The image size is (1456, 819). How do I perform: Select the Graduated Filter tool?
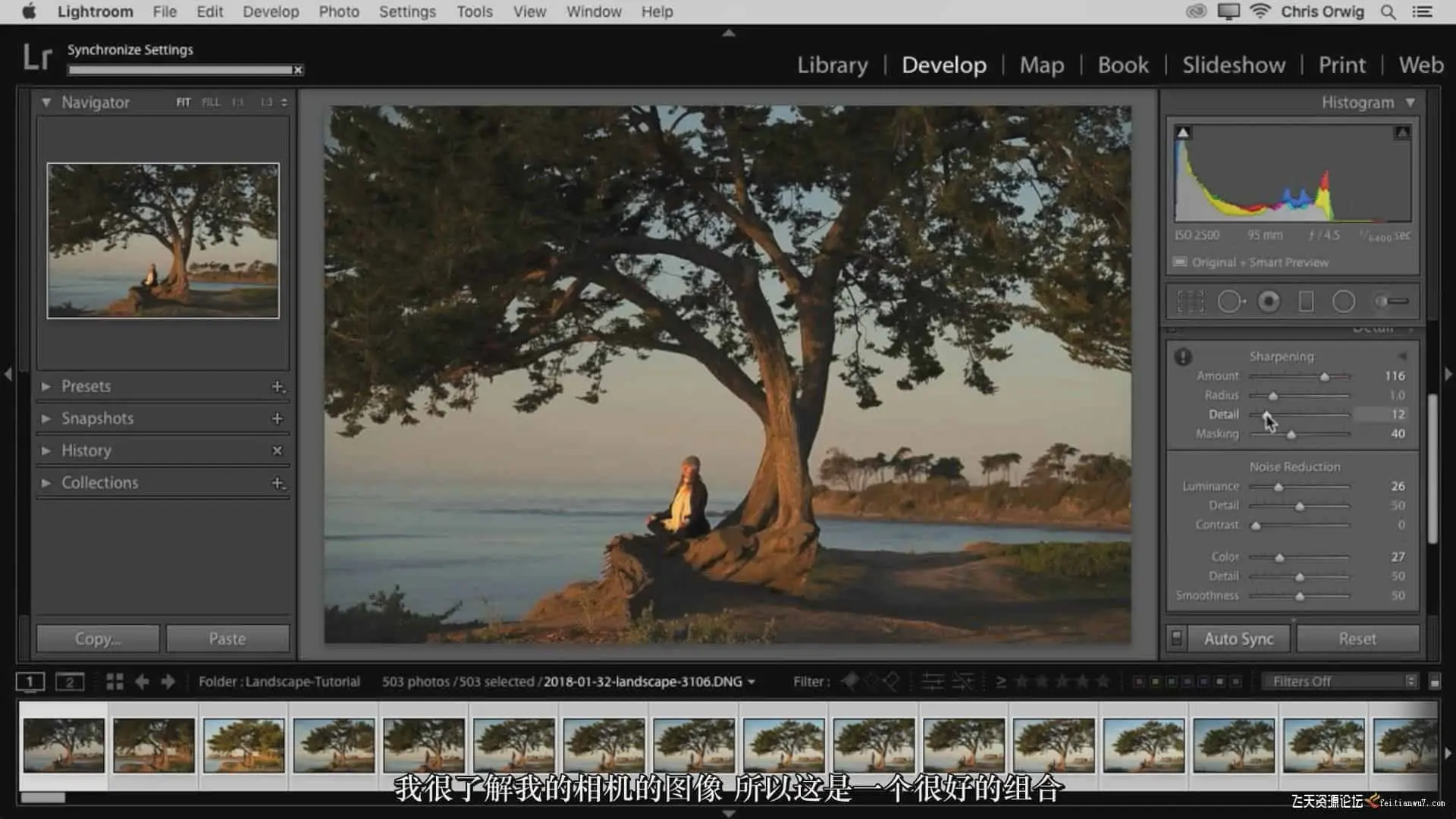click(1306, 302)
